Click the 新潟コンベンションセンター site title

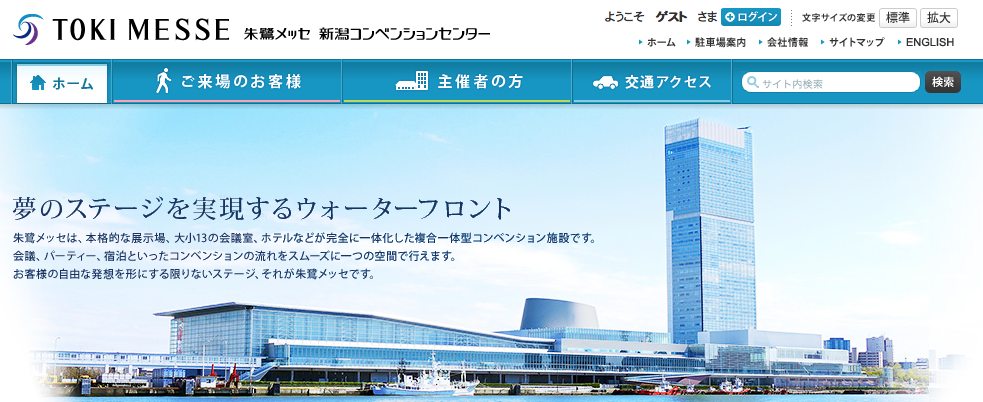click(405, 34)
